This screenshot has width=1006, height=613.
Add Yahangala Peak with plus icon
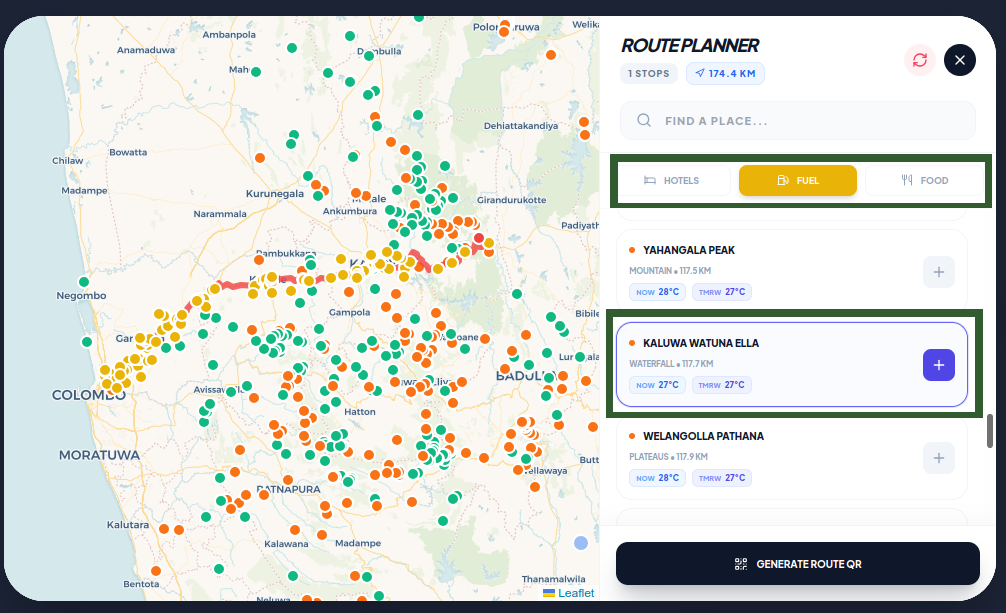coord(939,272)
